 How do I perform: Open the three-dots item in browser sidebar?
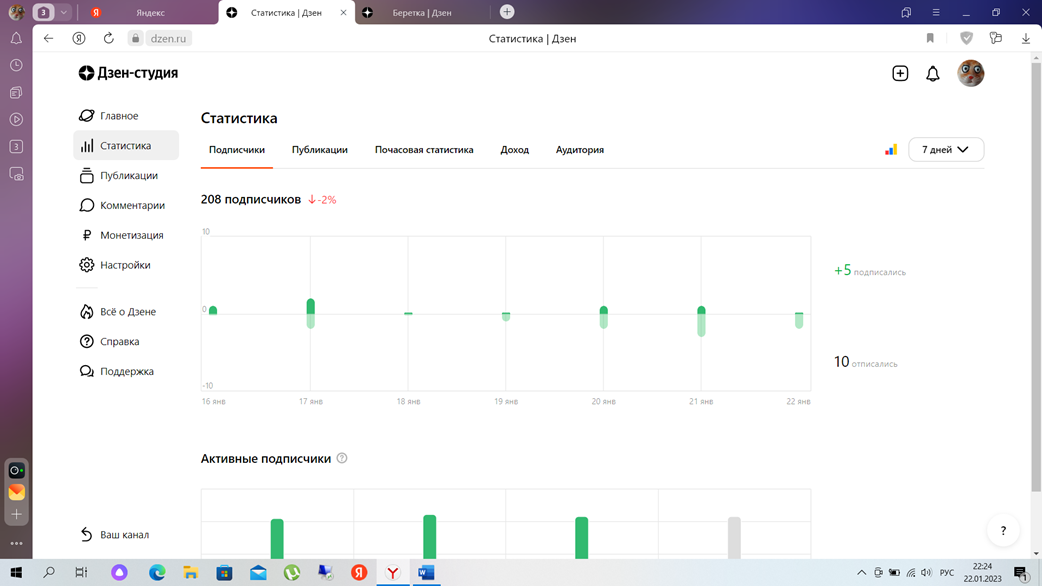pyautogui.click(x=16, y=543)
